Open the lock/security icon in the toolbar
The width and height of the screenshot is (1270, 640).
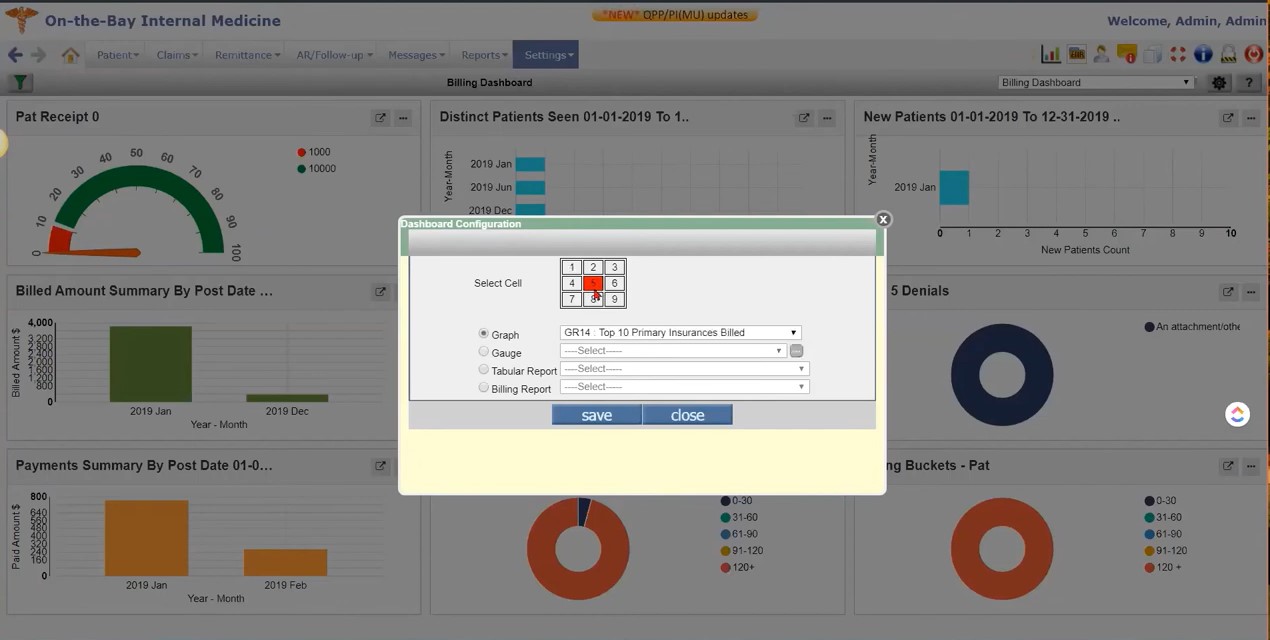pos(1228,55)
